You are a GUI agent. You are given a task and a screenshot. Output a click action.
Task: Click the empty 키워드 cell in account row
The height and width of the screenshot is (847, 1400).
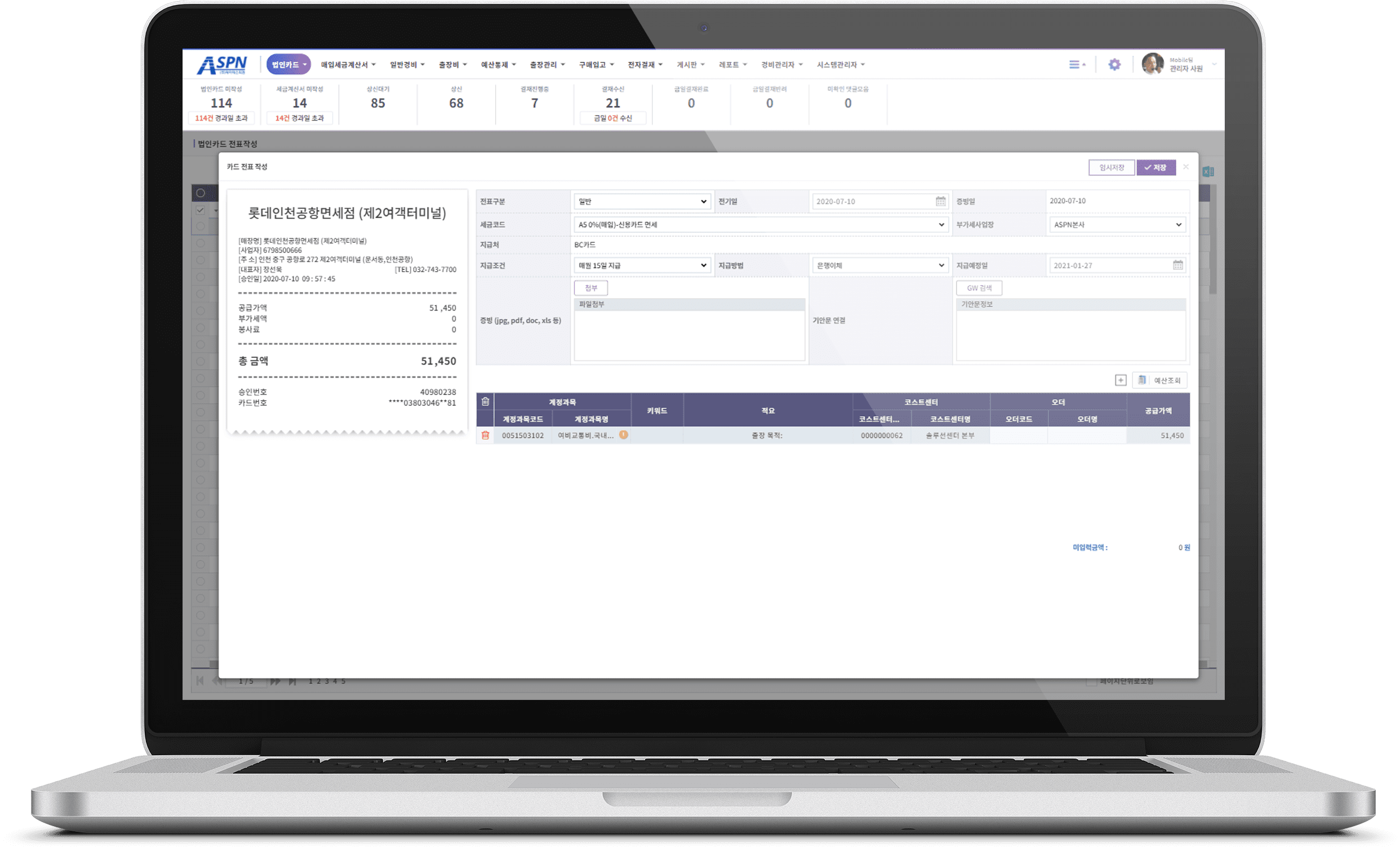657,436
